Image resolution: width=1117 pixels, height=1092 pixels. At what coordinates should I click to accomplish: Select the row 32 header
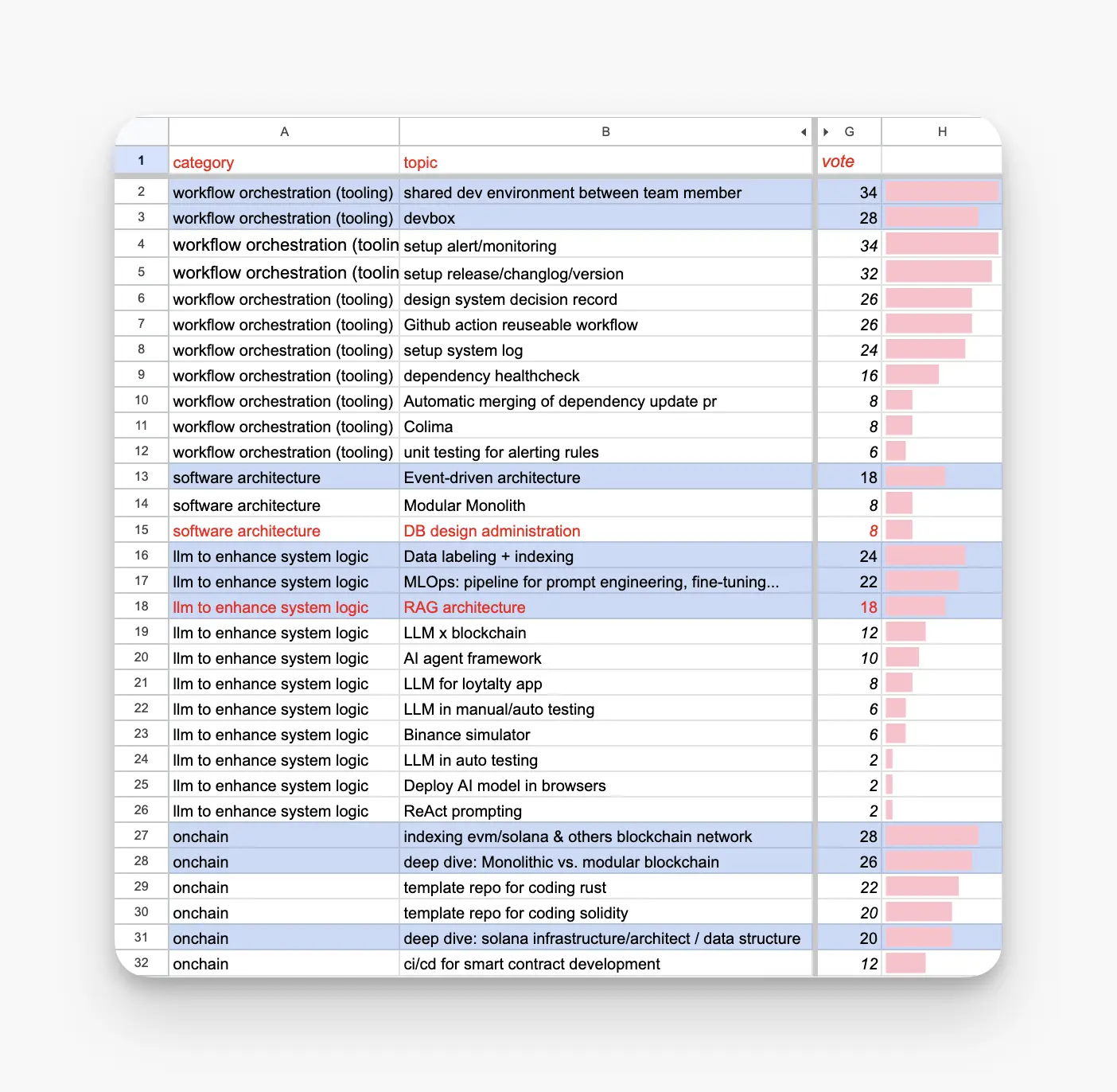142,963
